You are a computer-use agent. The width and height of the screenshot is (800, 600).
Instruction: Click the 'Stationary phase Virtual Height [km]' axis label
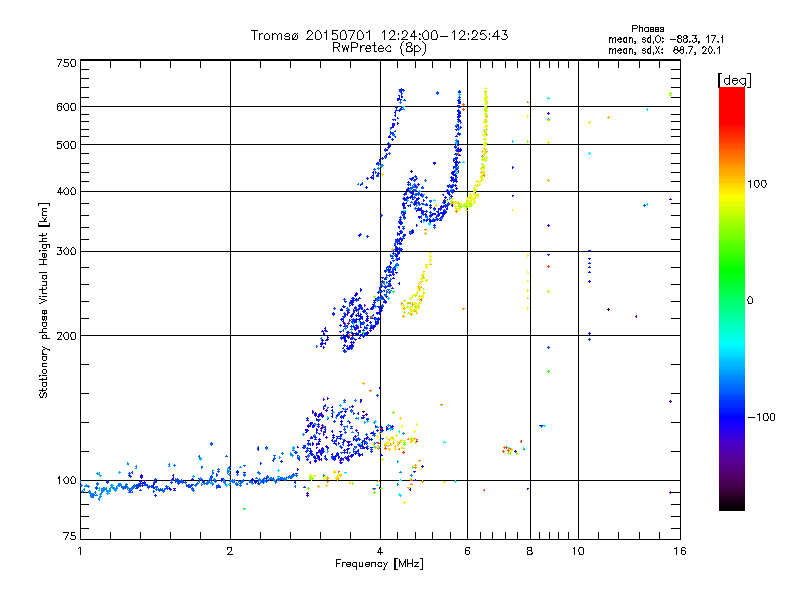pyautogui.click(x=44, y=301)
